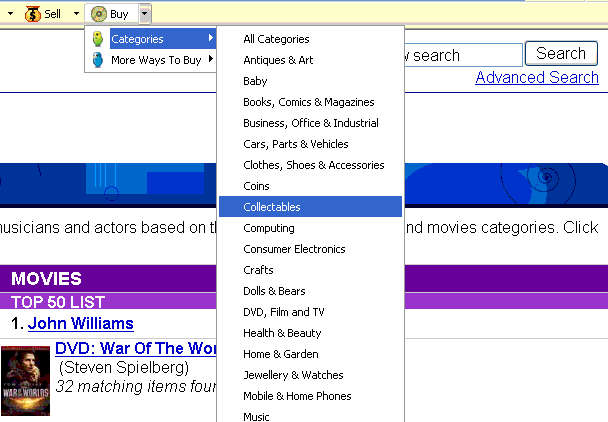Choose Business, Office & Industrial
The height and width of the screenshot is (422, 608).
tap(310, 123)
